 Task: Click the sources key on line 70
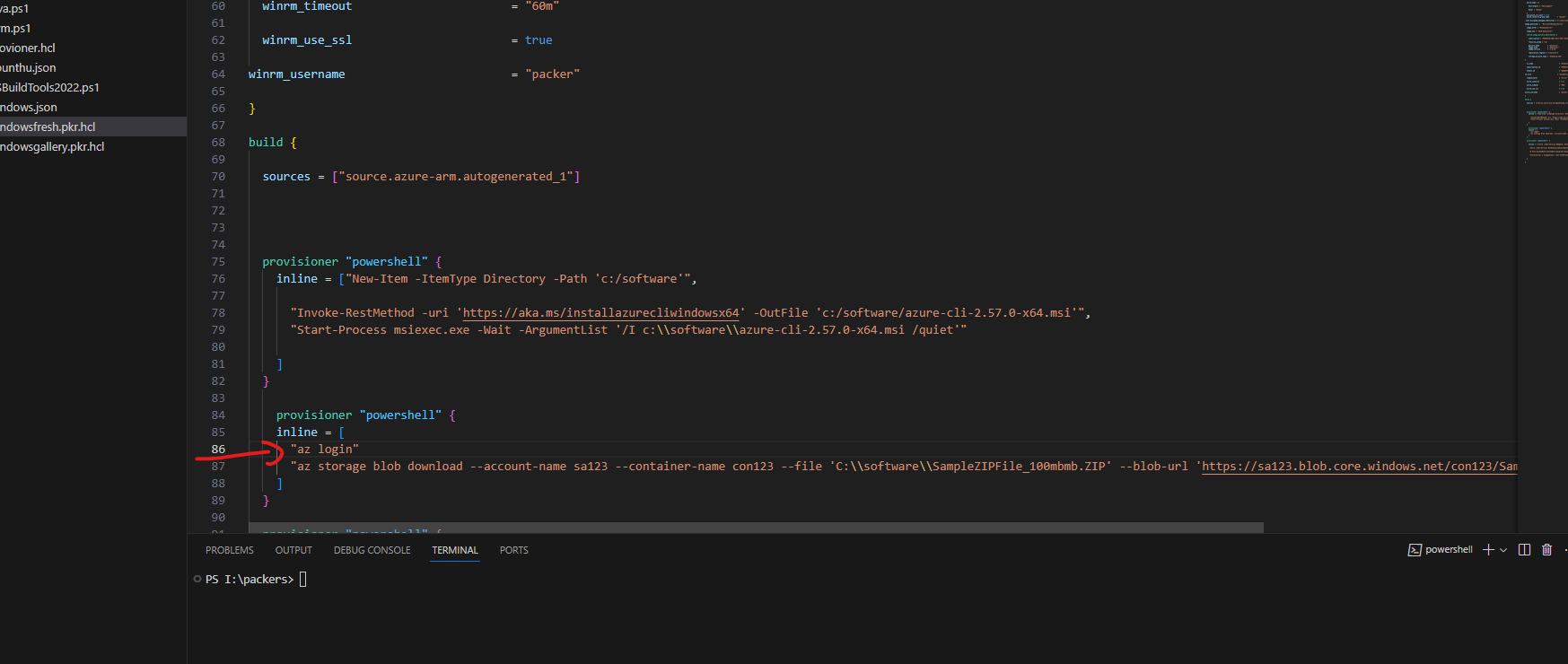tap(286, 177)
